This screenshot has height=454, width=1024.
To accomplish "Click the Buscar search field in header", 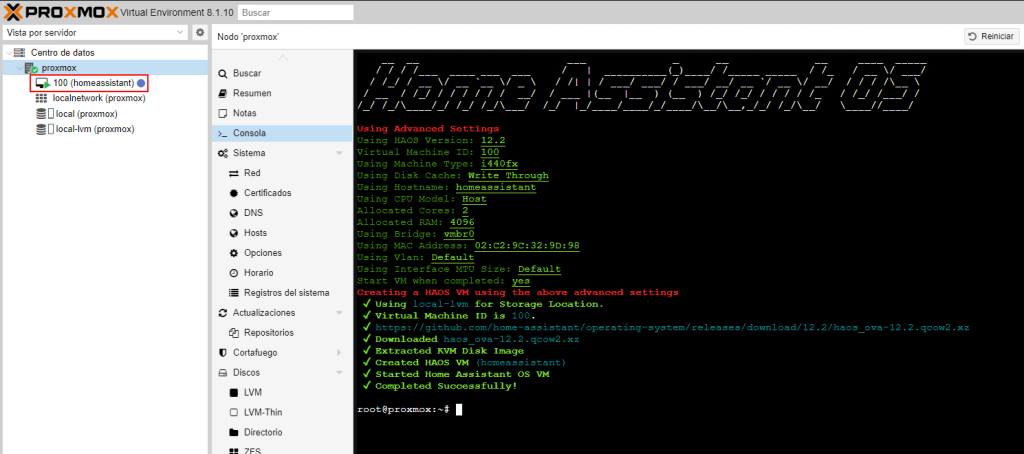I will [296, 12].
